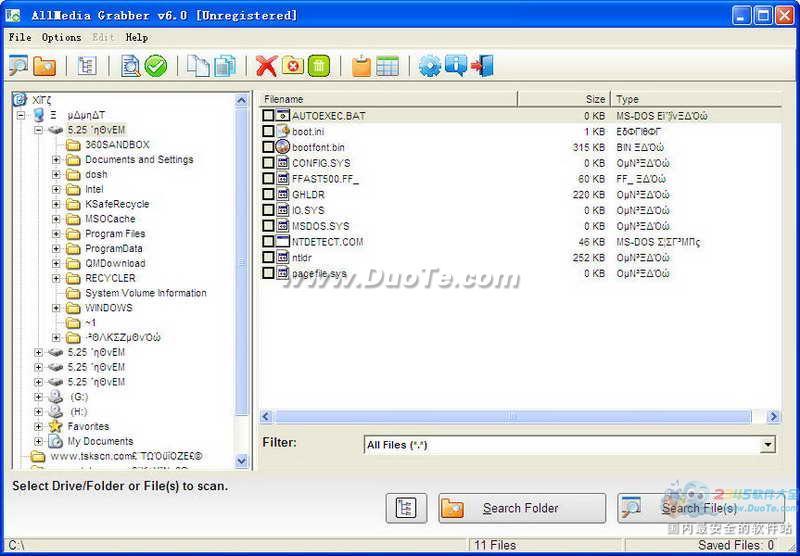Open the File menu
Image resolution: width=800 pixels, height=556 pixels.
20,37
